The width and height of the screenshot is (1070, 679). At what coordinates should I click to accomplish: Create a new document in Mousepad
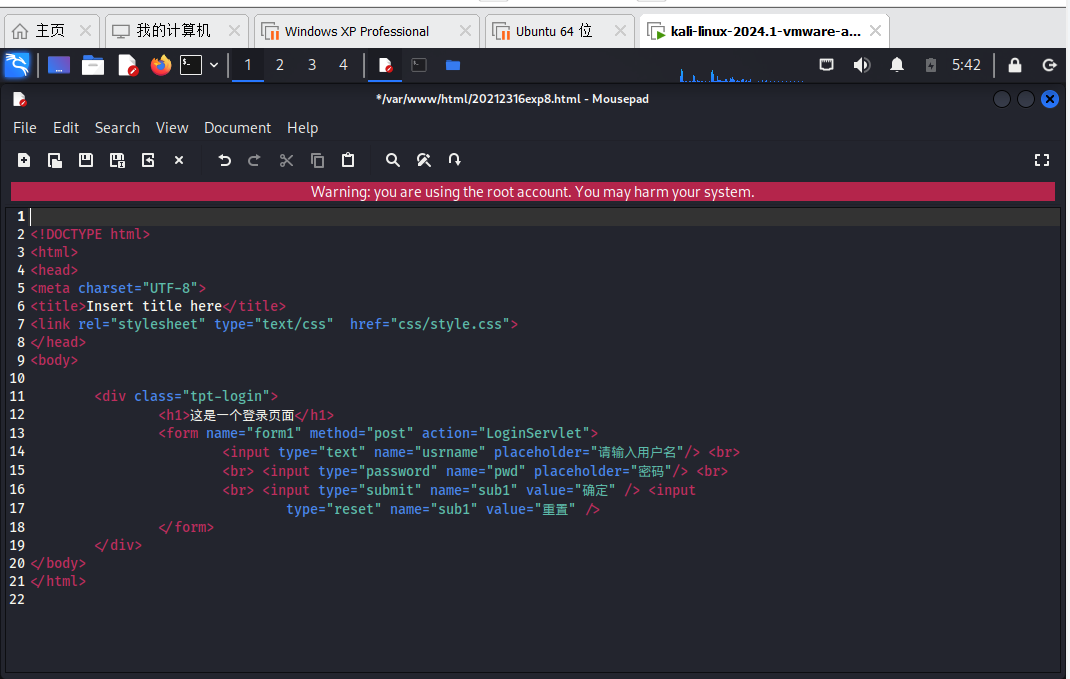click(24, 160)
